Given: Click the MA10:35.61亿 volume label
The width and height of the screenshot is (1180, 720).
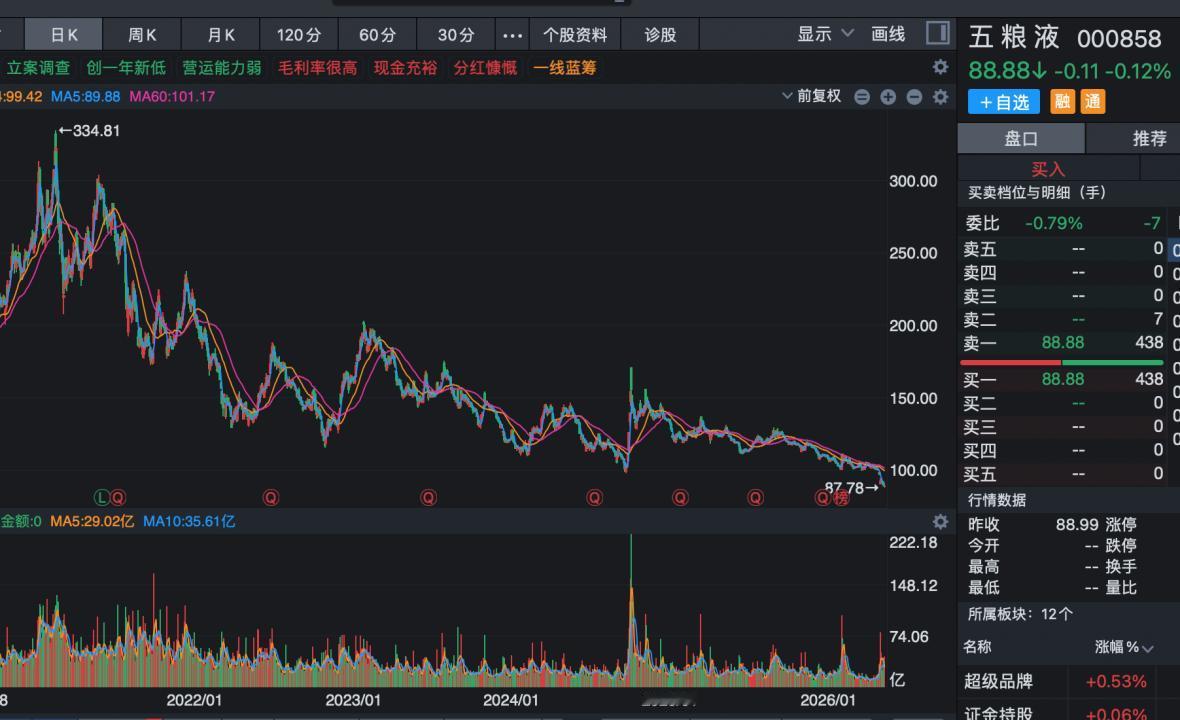Looking at the screenshot, I should 189,521.
